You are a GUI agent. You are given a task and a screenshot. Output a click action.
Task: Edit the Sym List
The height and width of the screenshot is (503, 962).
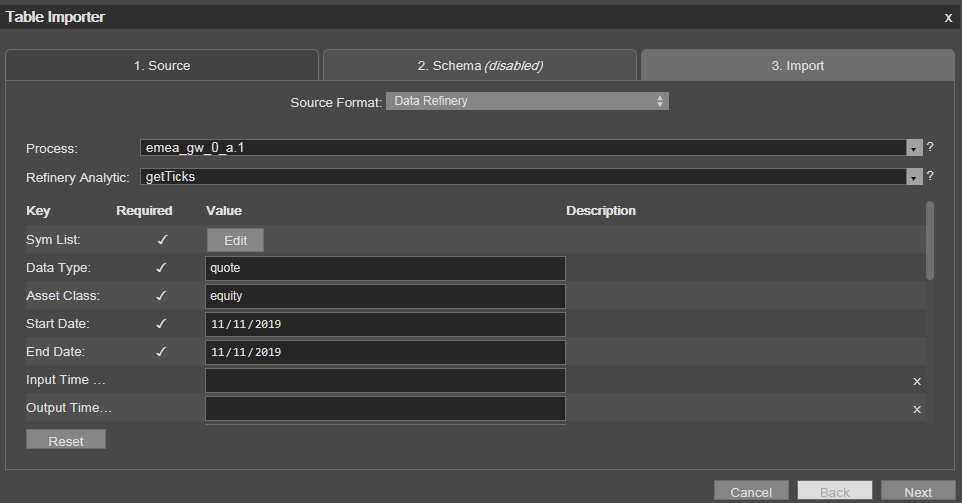[236, 240]
